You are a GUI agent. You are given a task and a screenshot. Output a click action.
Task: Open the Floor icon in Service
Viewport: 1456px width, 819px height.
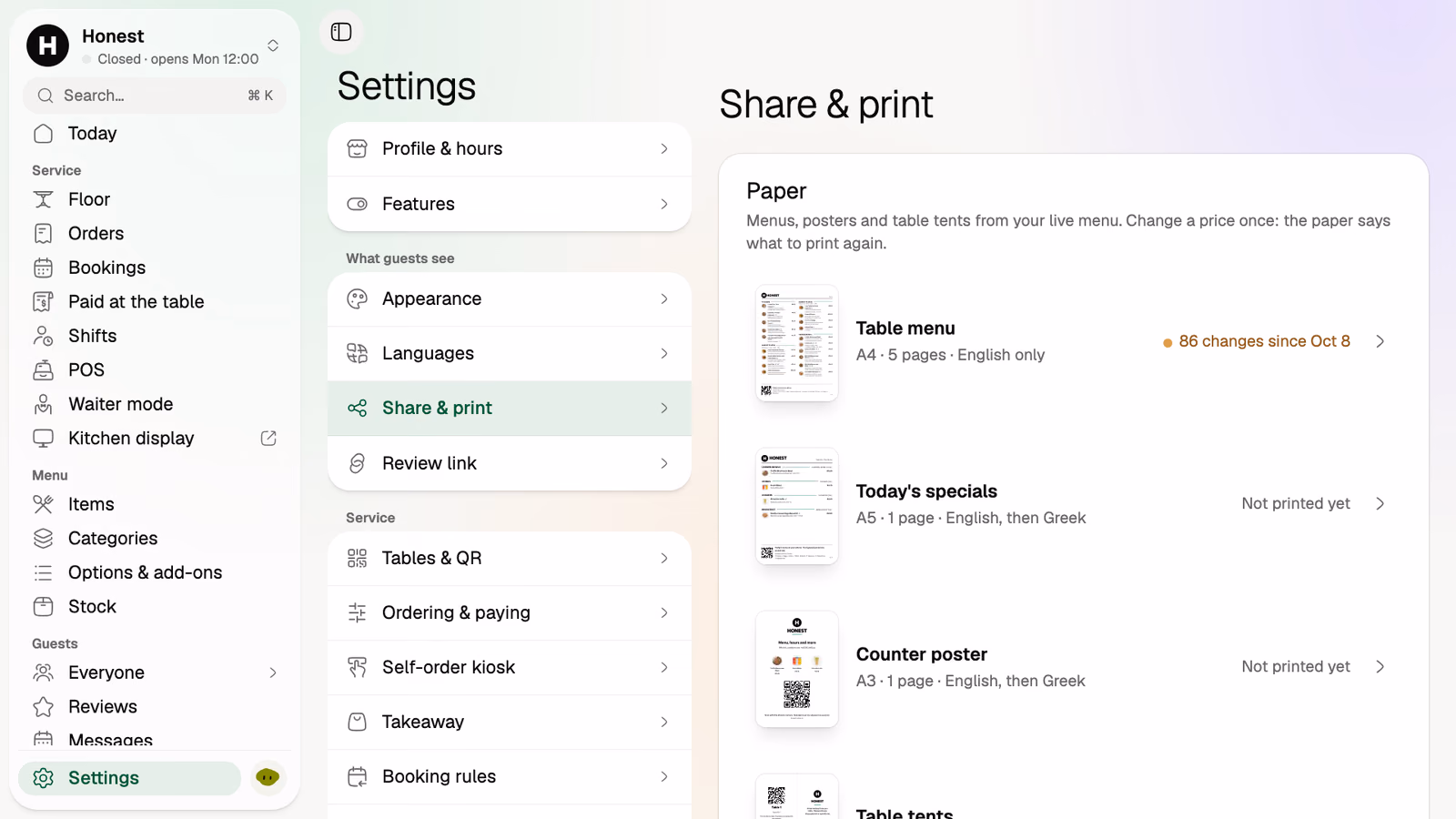(x=43, y=199)
